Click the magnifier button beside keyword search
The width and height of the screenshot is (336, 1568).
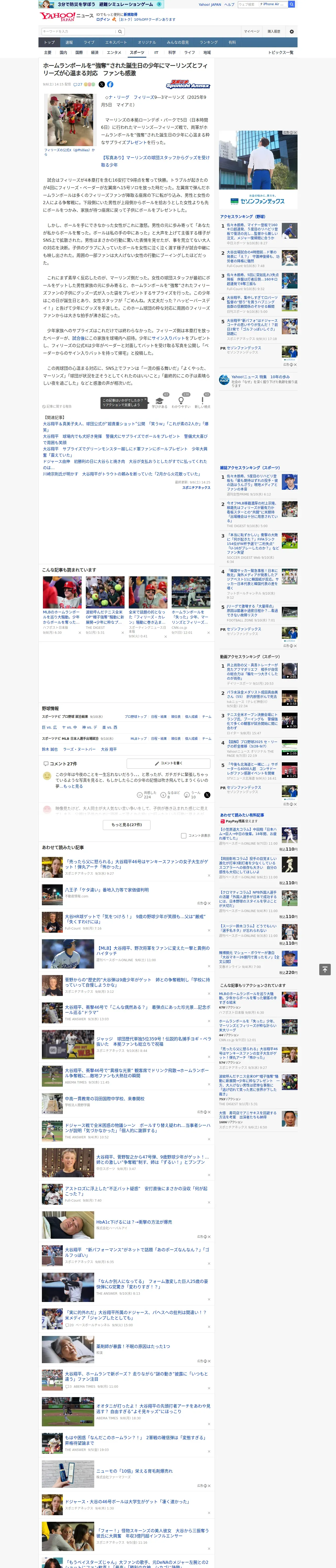tap(120, 32)
